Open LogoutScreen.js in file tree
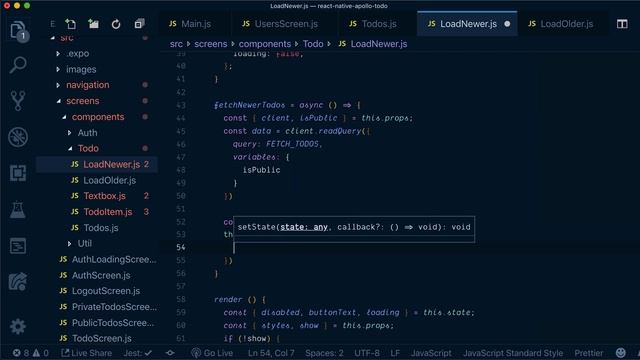The height and width of the screenshot is (360, 640). (x=106, y=291)
